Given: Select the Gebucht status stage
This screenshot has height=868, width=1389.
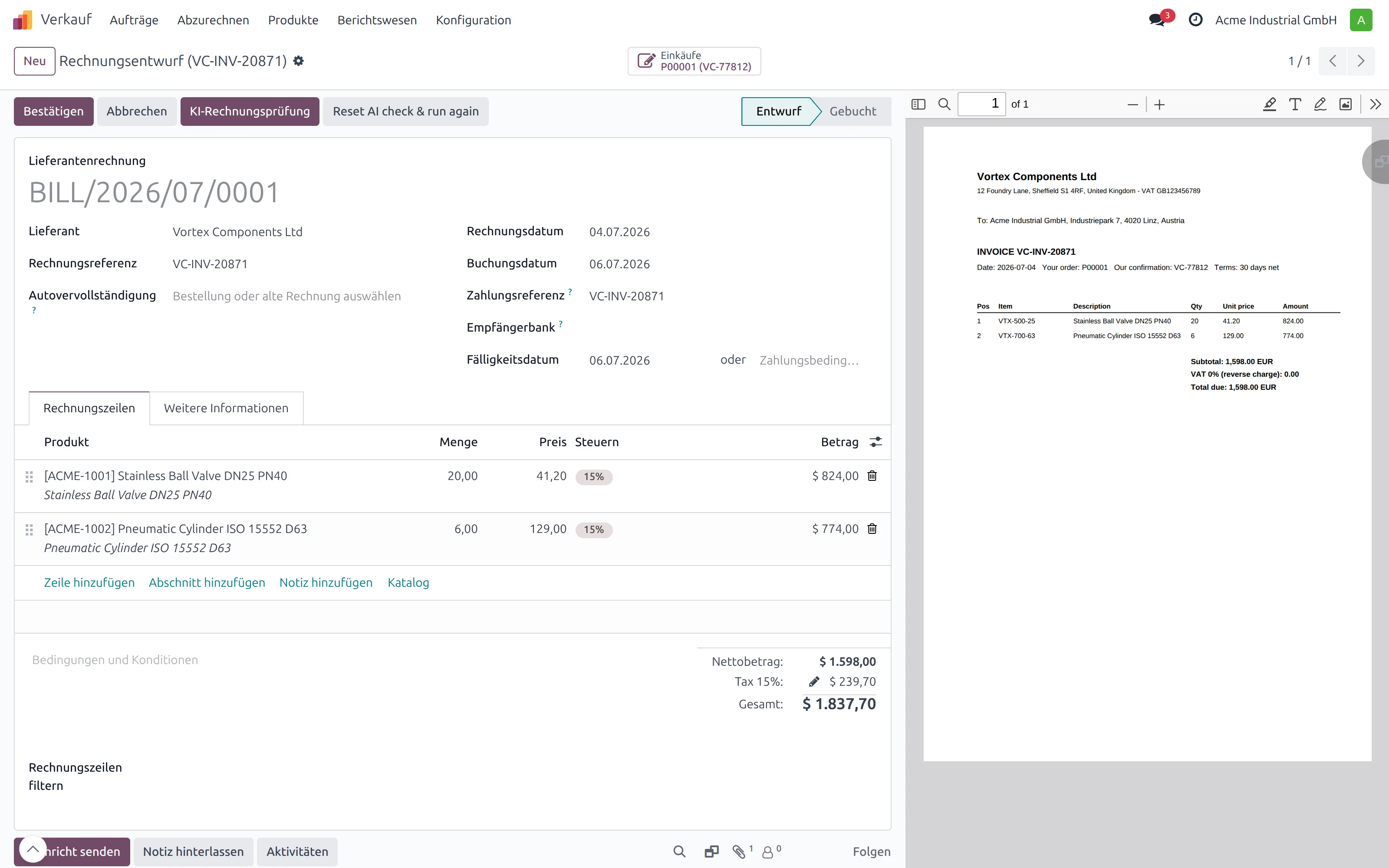Looking at the screenshot, I should coord(852,112).
